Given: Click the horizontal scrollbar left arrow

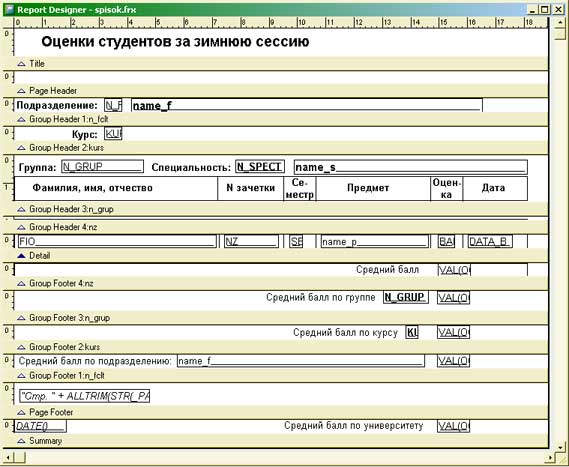Looking at the screenshot, I should 8,458.
